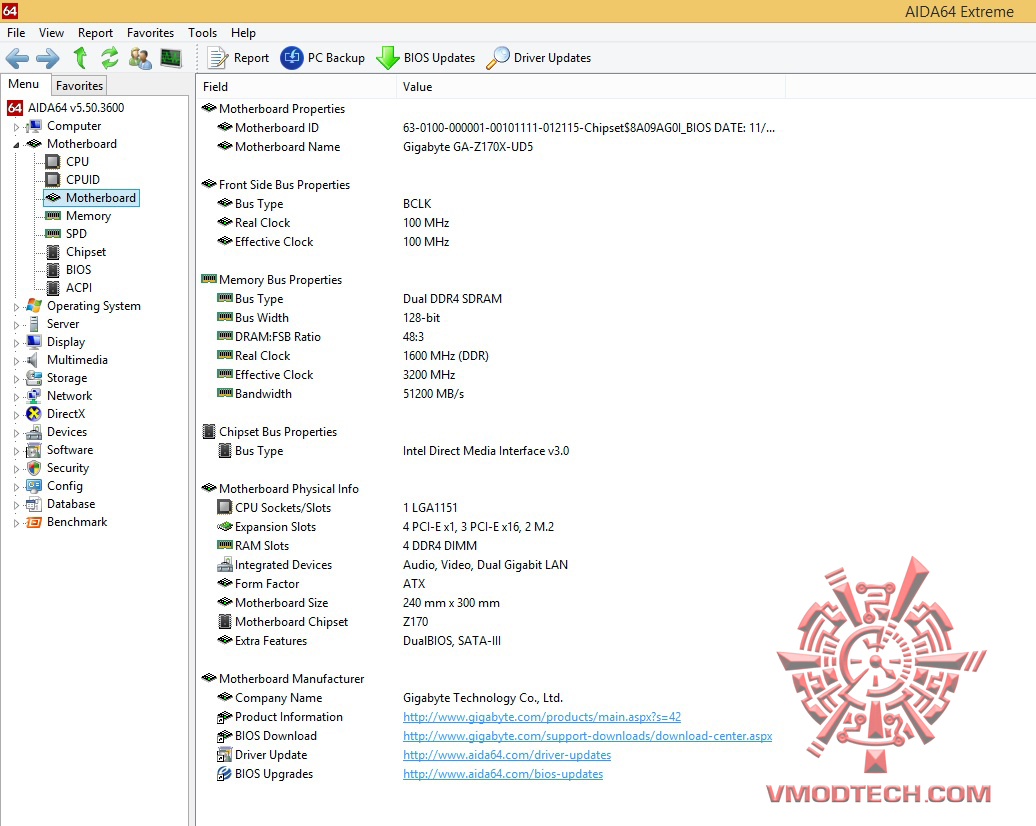Select the Security shield icon

pos(34,468)
